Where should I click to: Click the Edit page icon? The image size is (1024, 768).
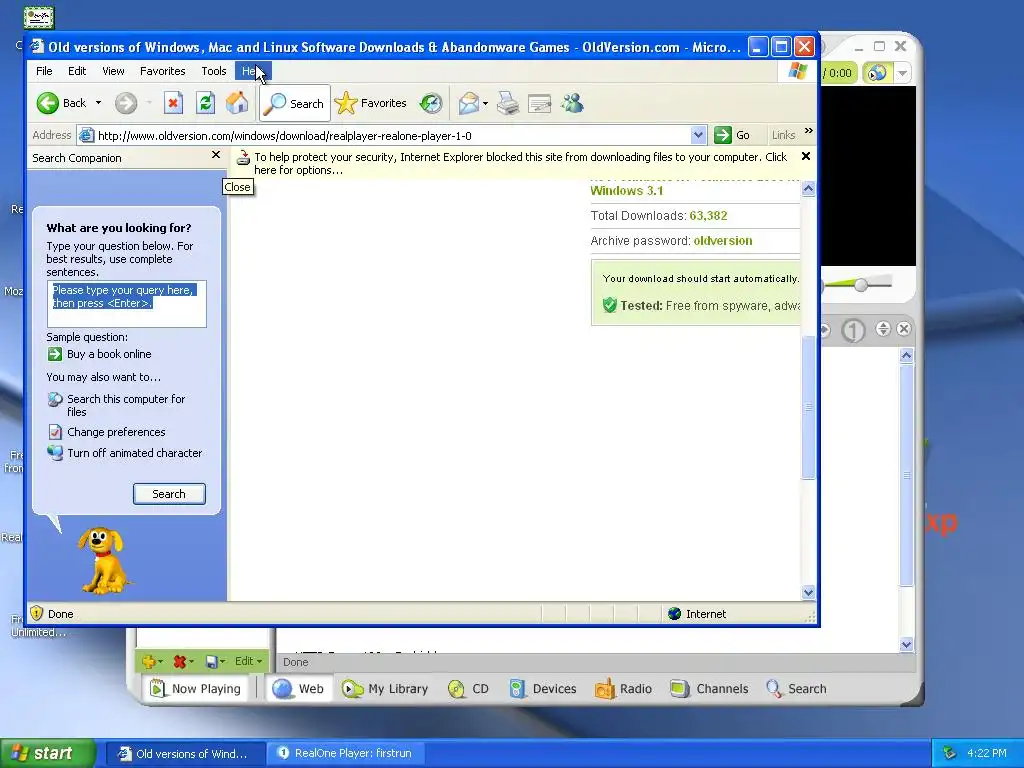[540, 103]
